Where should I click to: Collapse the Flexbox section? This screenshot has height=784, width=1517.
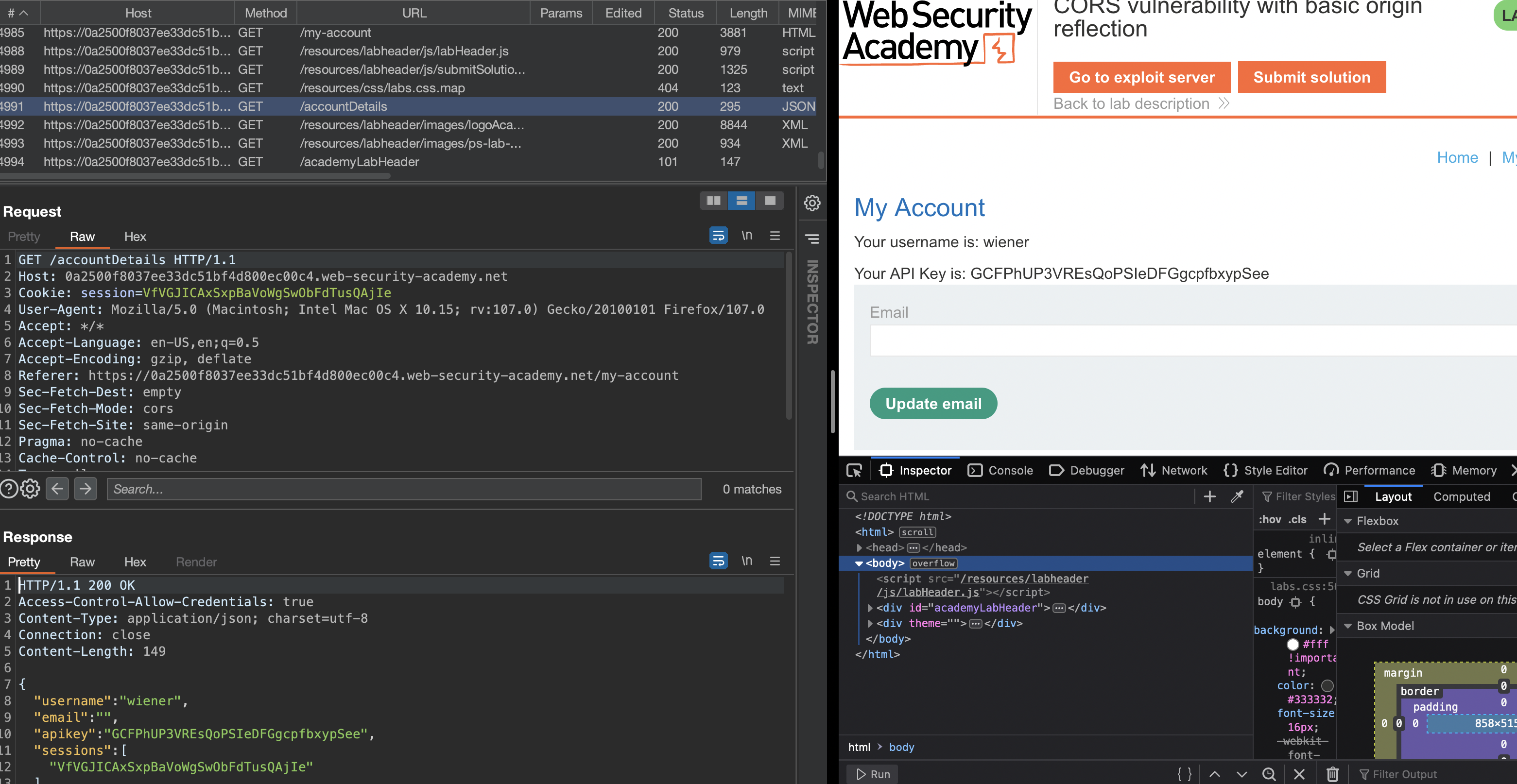pyautogui.click(x=1348, y=521)
